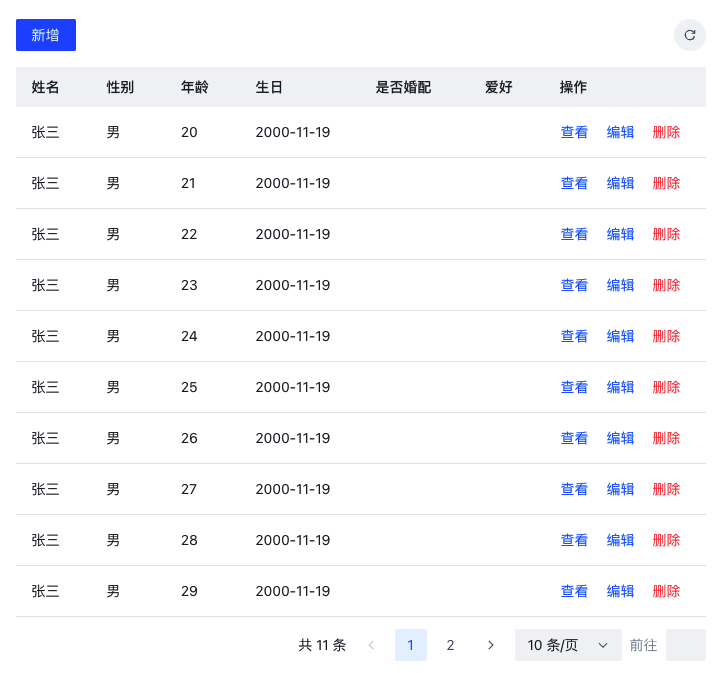Click the 共 11 条 total count text
Screen dimensions: 725x673
[x=322, y=645]
